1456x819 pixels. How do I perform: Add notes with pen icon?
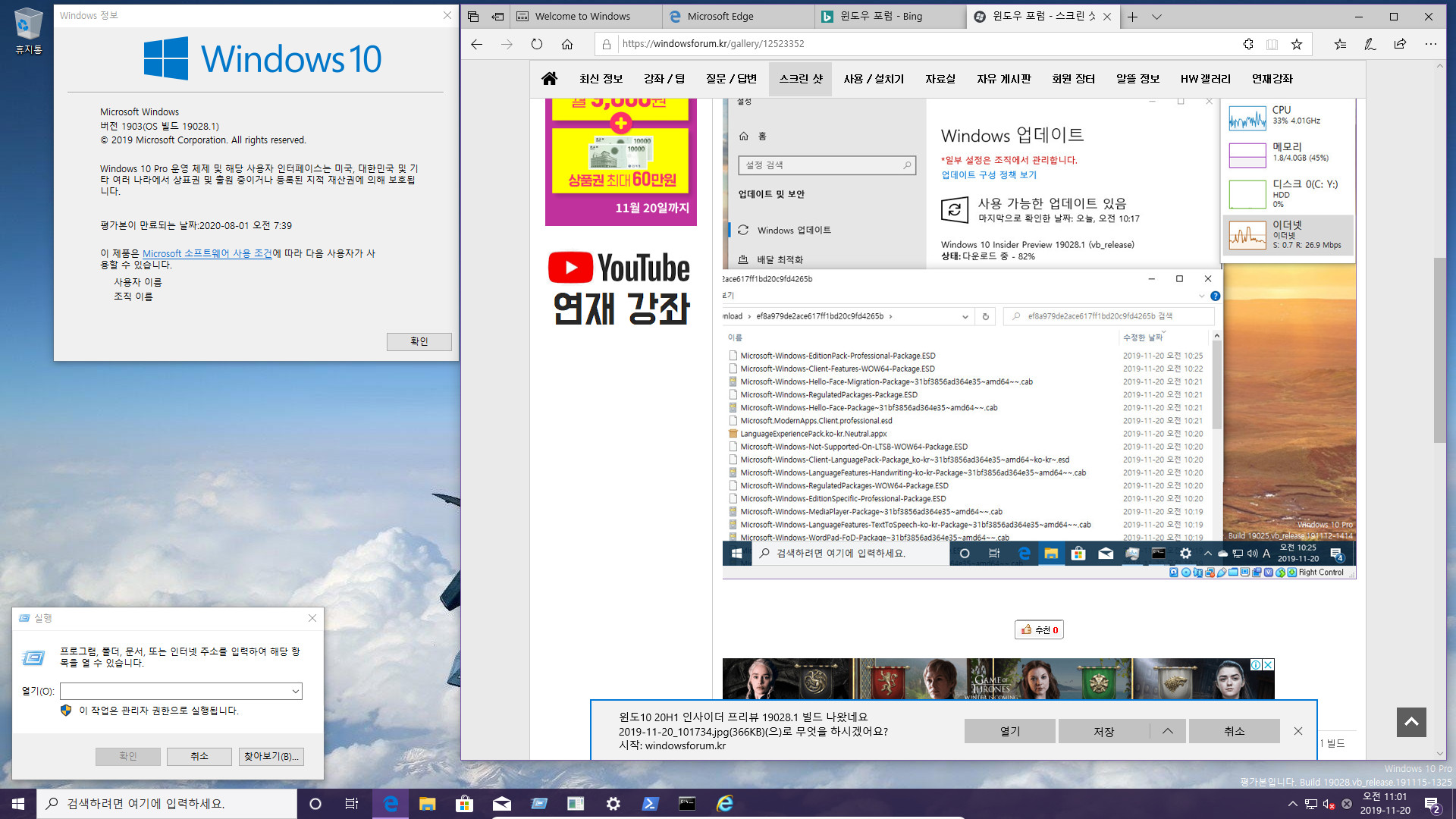click(1370, 44)
